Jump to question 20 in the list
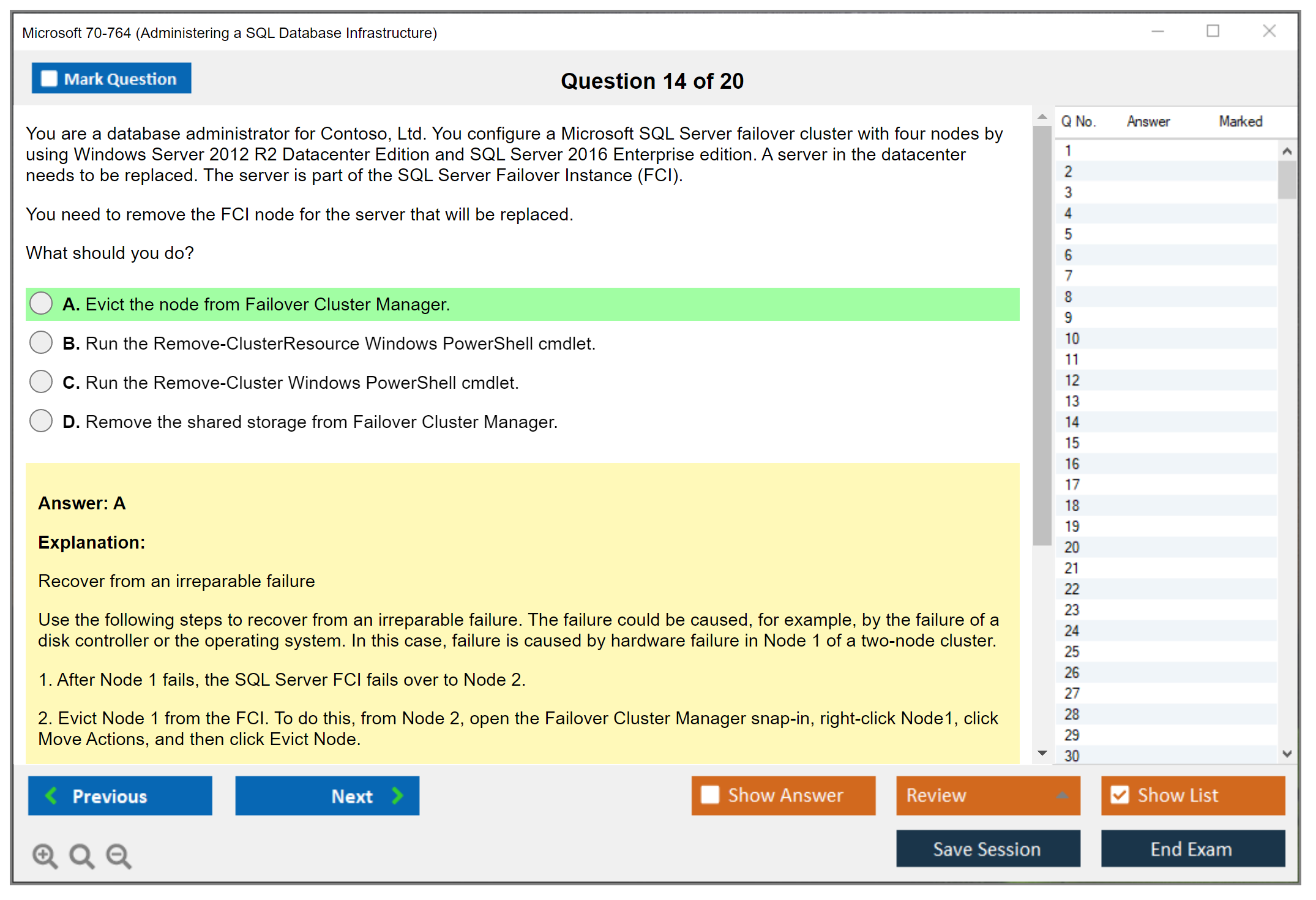This screenshot has width=1316, height=900. [1072, 547]
